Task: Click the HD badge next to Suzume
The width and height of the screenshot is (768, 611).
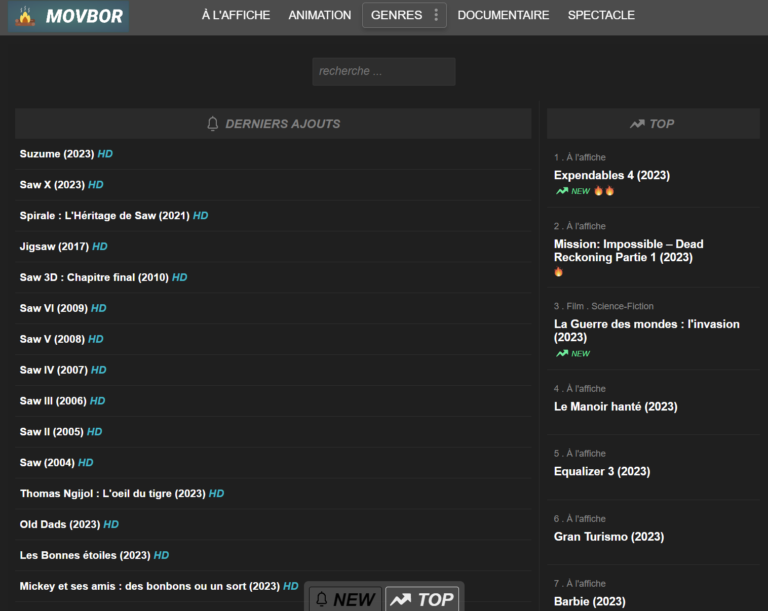Action: tap(105, 154)
